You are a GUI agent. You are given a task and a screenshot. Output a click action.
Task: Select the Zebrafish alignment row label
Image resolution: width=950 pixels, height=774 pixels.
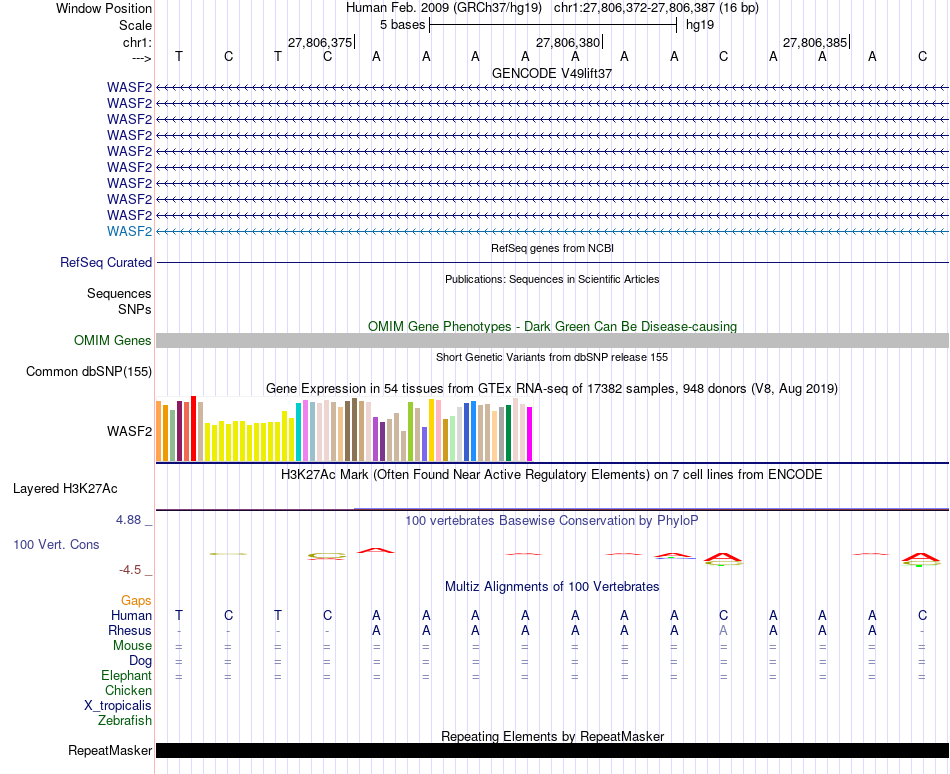[125, 721]
